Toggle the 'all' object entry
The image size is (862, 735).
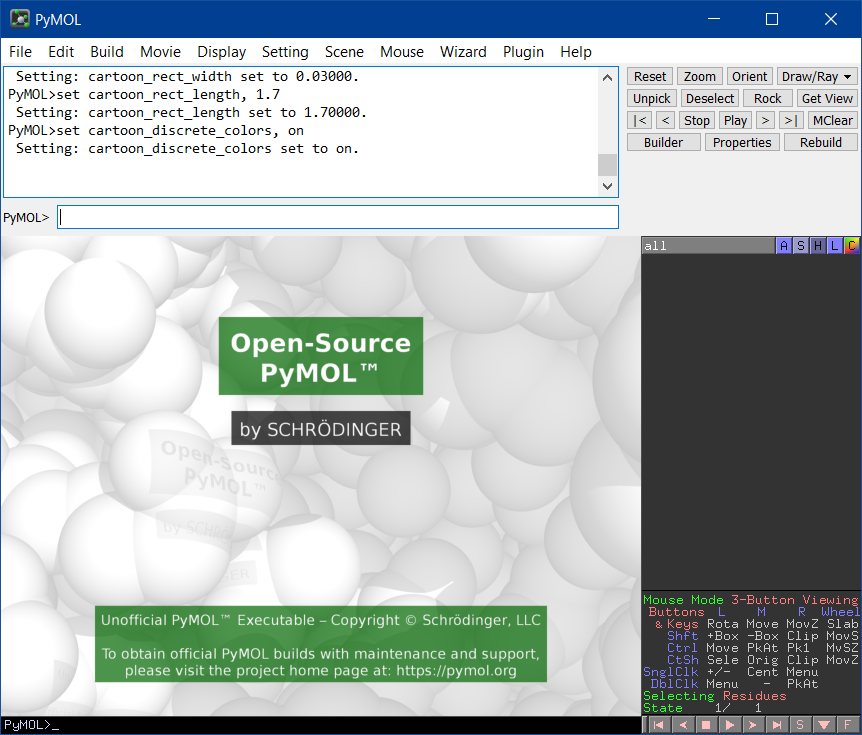[708, 246]
